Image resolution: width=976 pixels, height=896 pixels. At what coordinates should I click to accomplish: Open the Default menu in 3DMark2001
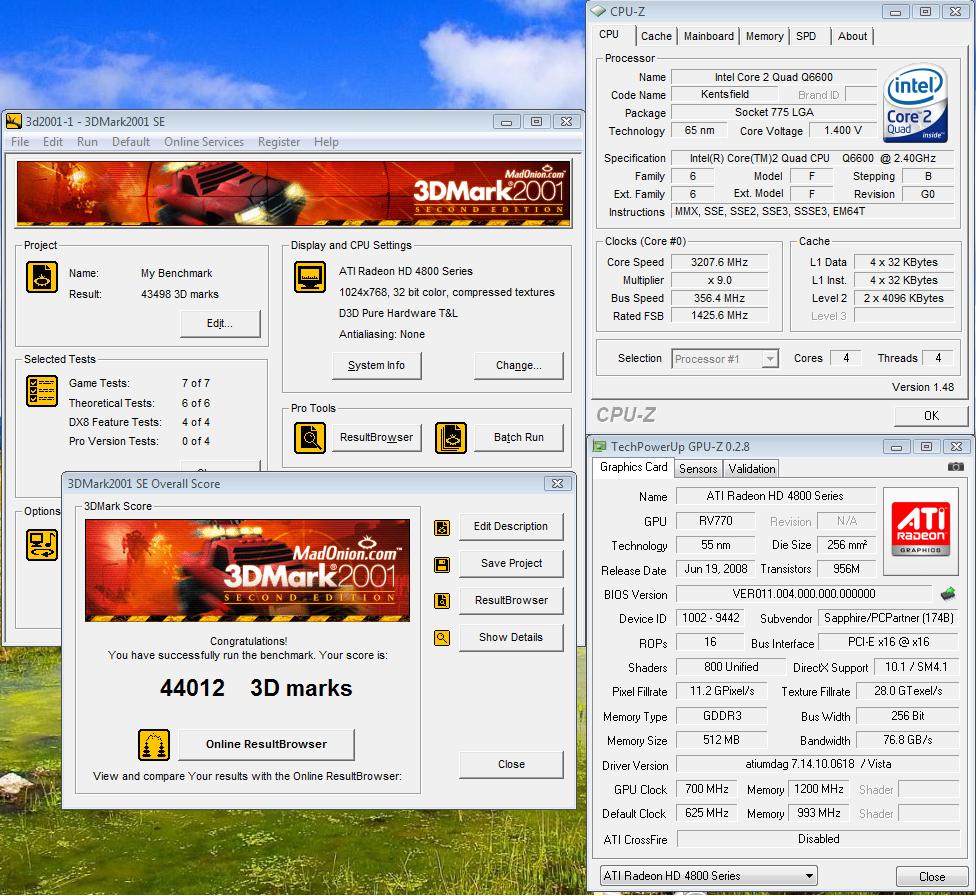131,142
